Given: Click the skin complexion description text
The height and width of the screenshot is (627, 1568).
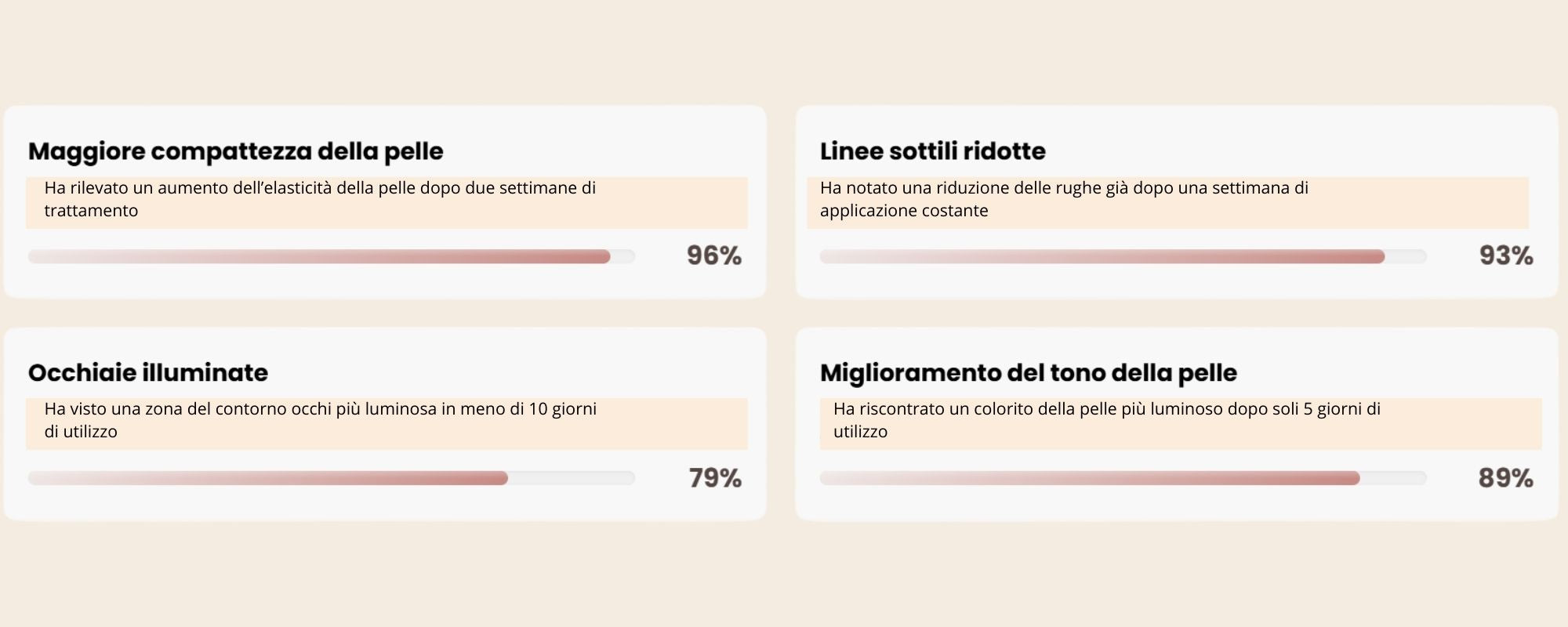Looking at the screenshot, I should [1106, 420].
